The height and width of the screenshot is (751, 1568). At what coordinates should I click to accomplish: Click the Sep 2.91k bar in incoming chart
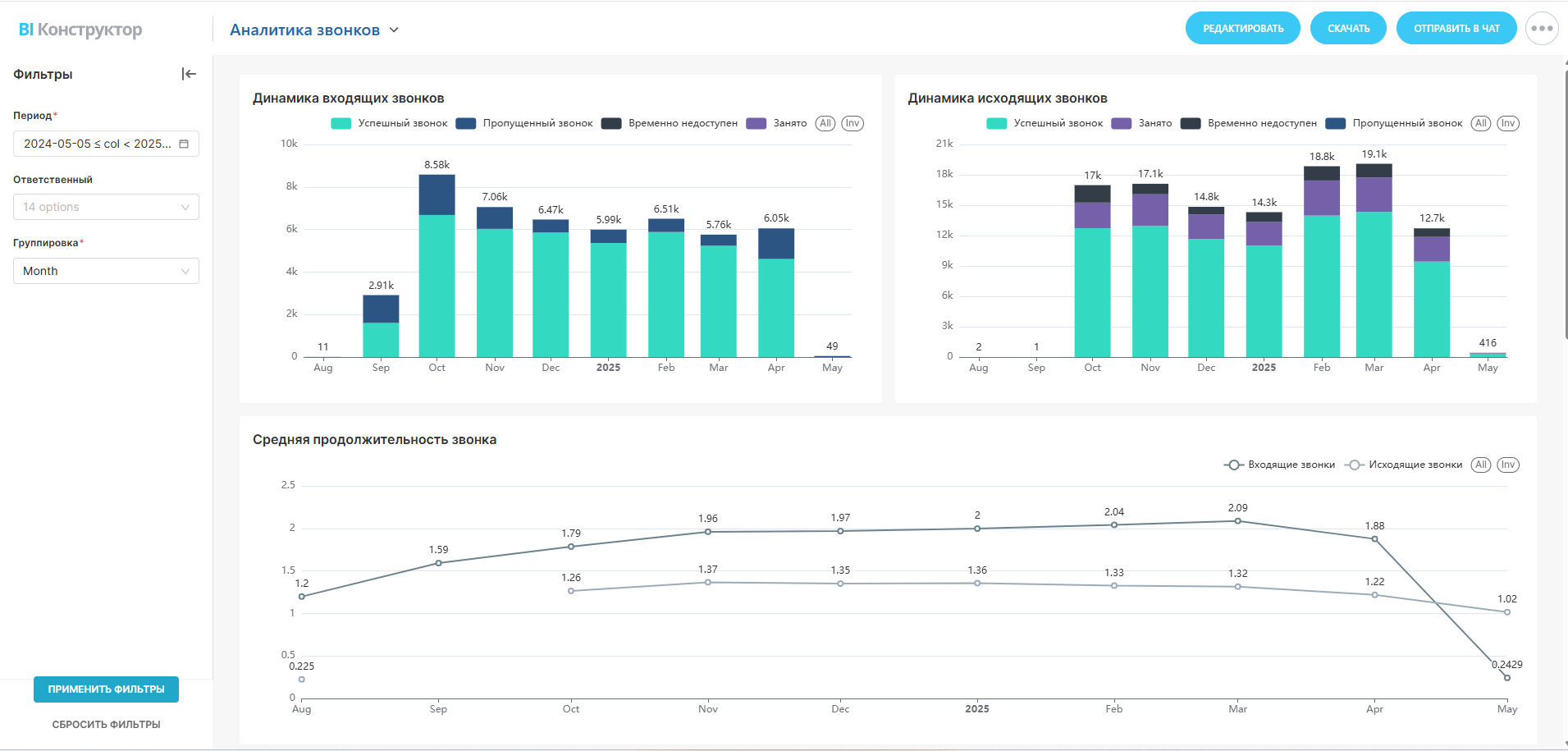[x=381, y=326]
